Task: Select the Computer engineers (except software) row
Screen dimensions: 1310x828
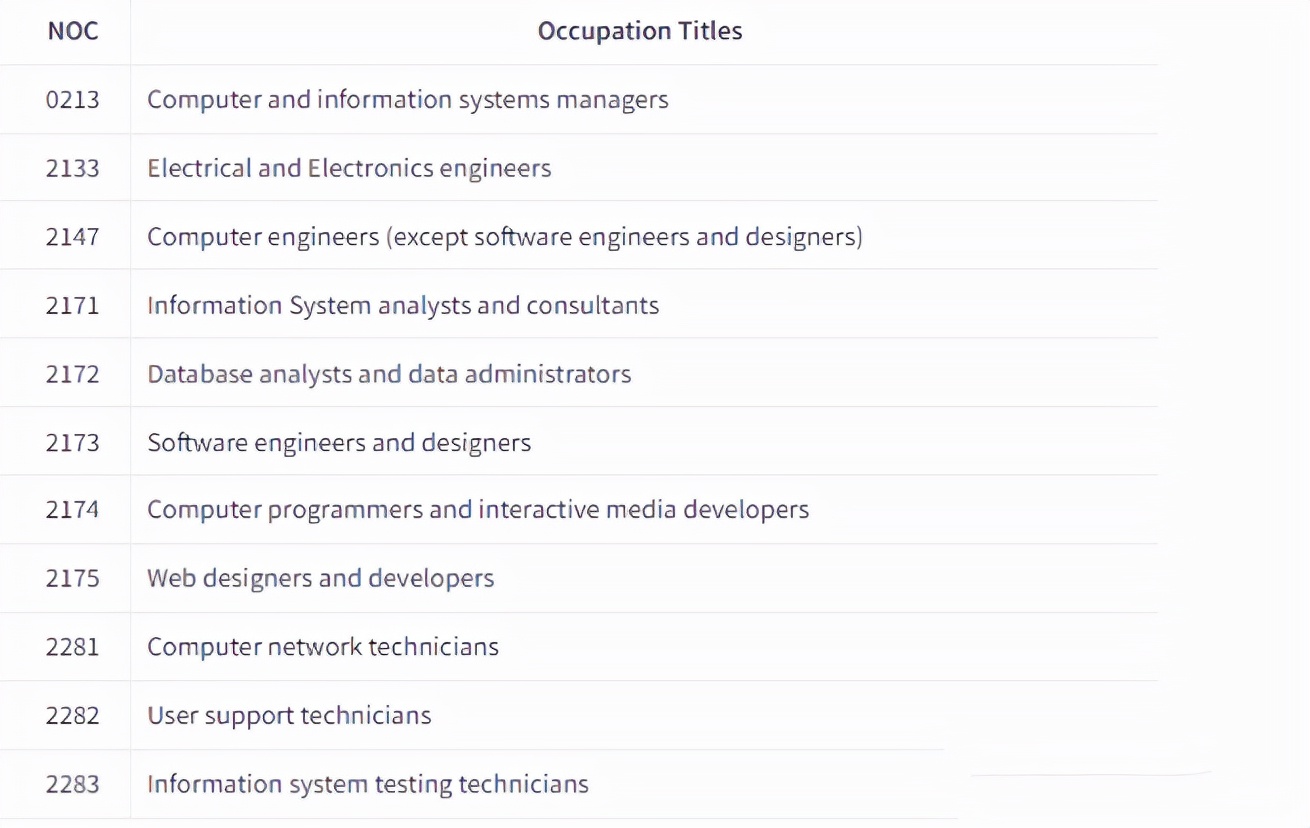Action: tap(504, 237)
